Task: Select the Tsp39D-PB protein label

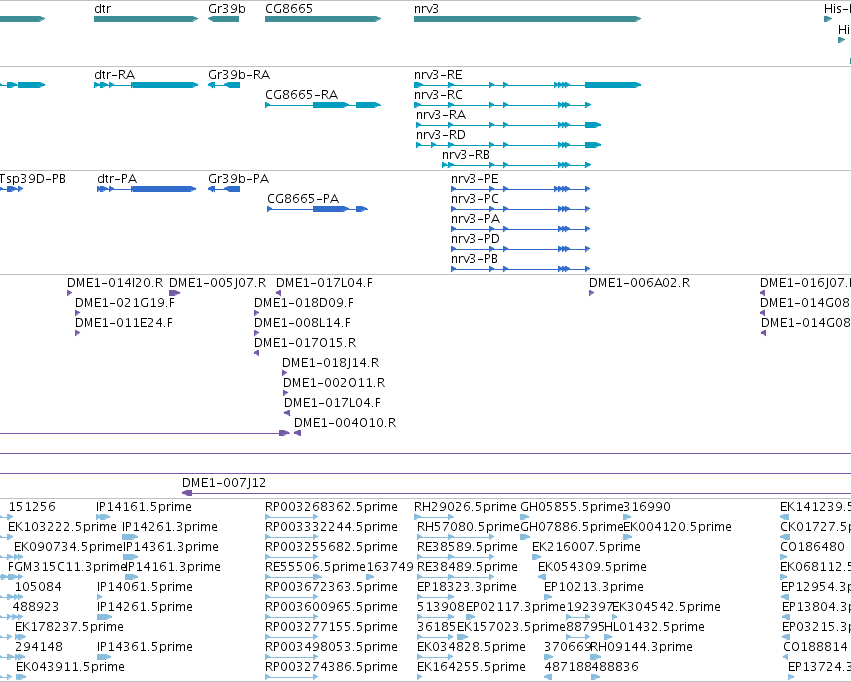Action: (33, 179)
